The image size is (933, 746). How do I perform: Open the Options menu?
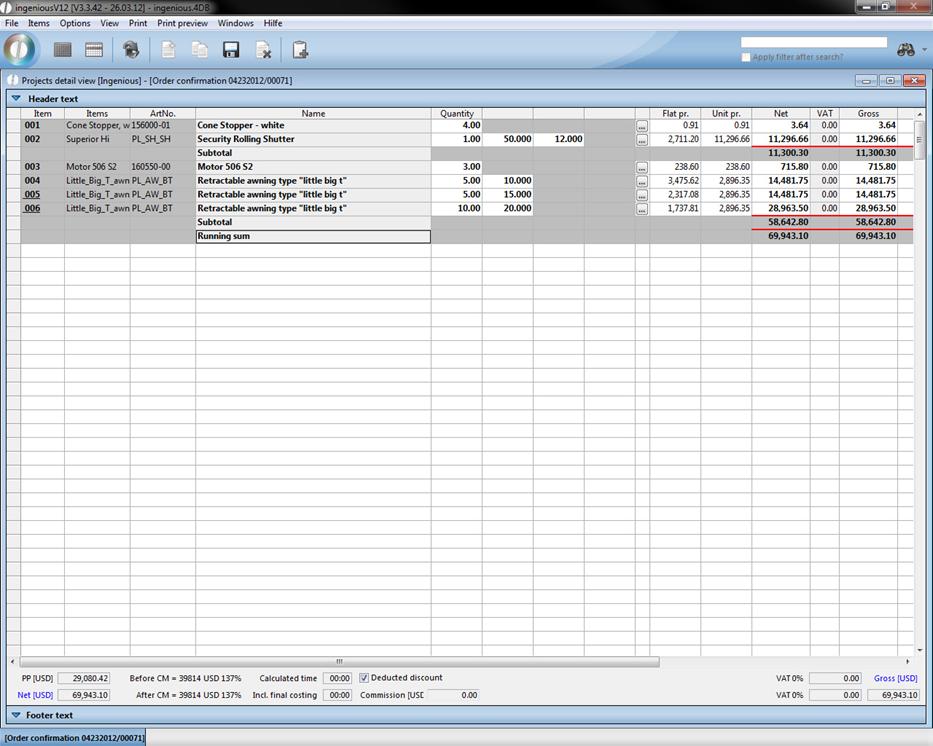click(75, 23)
